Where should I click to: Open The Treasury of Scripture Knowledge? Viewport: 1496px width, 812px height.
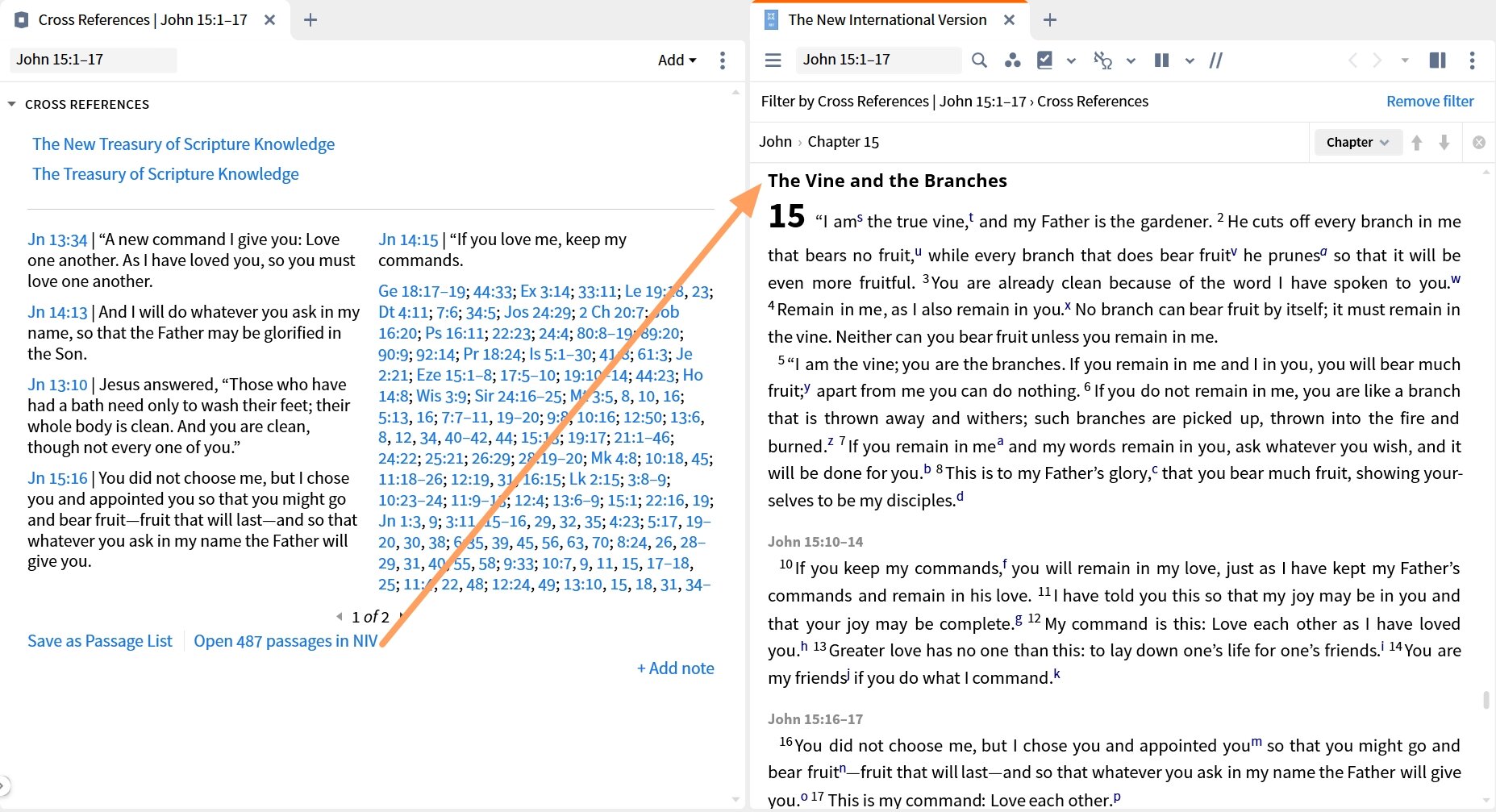165,173
